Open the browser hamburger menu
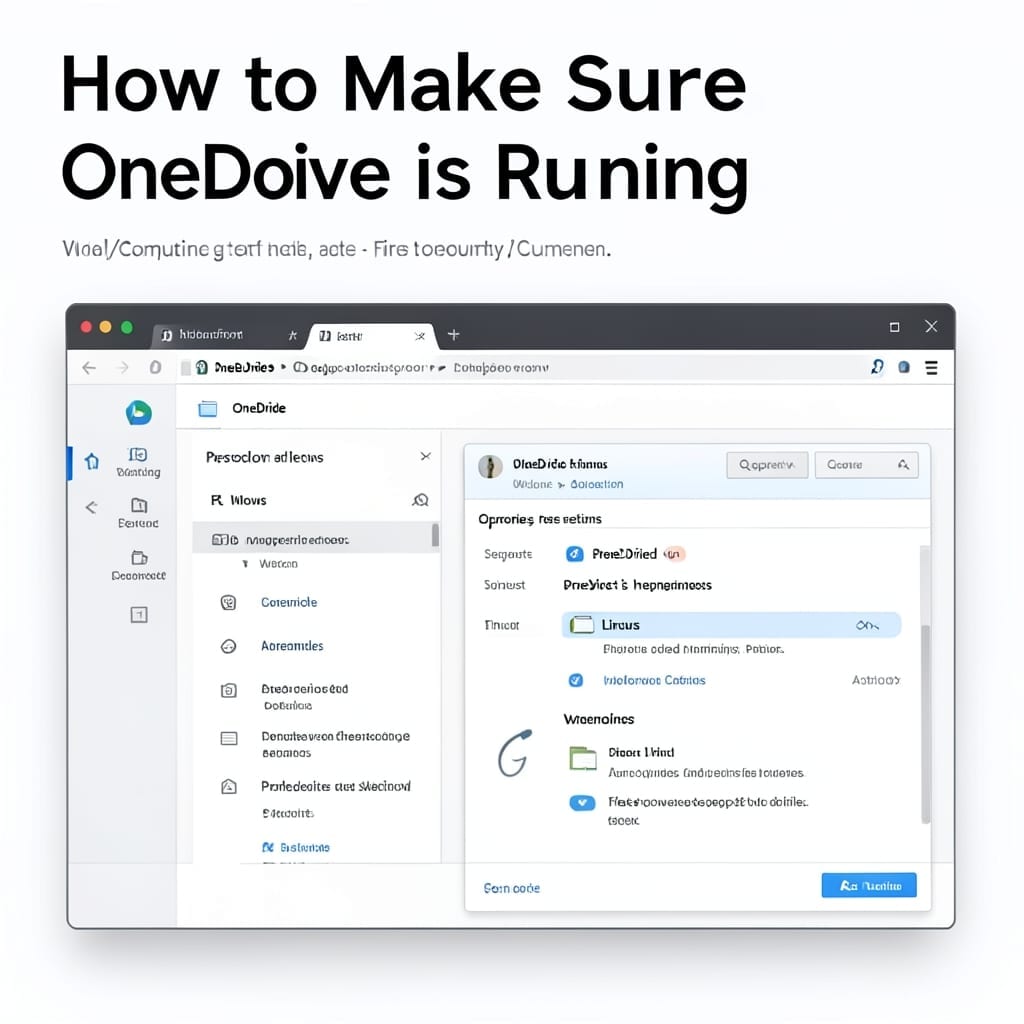The height and width of the screenshot is (1024, 1024). pos(931,368)
